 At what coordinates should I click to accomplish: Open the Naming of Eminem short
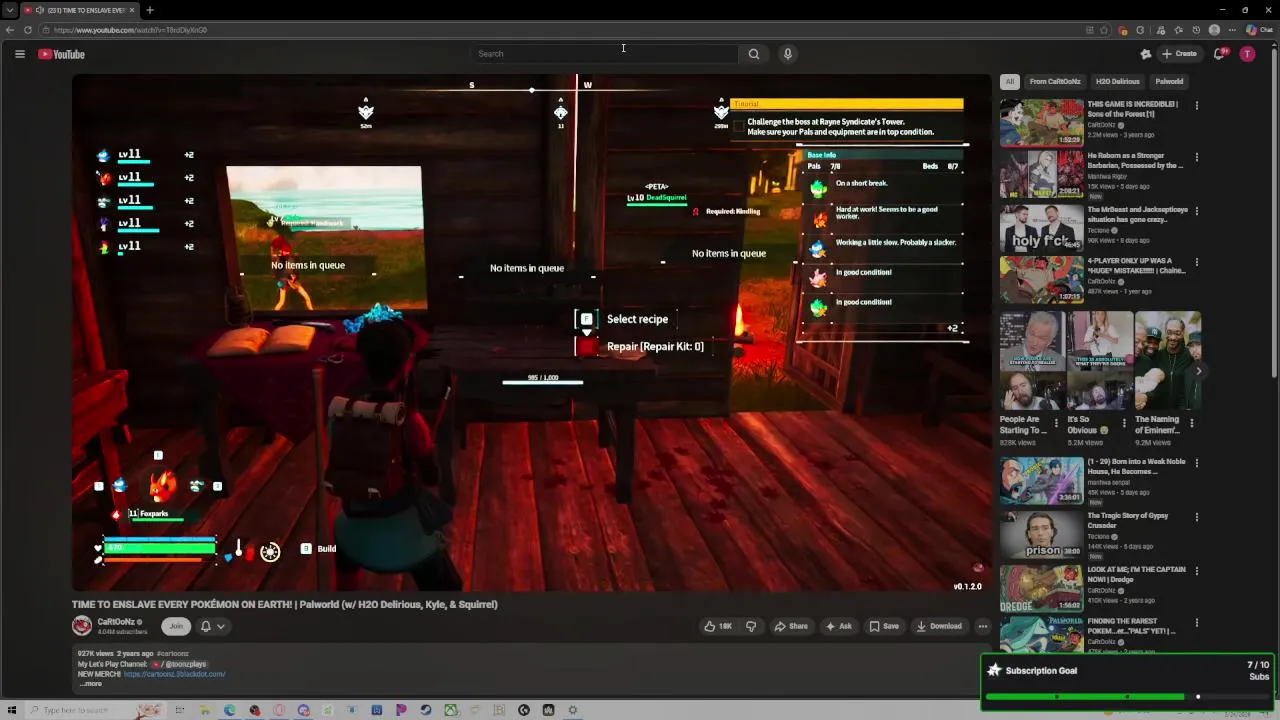click(1168, 361)
